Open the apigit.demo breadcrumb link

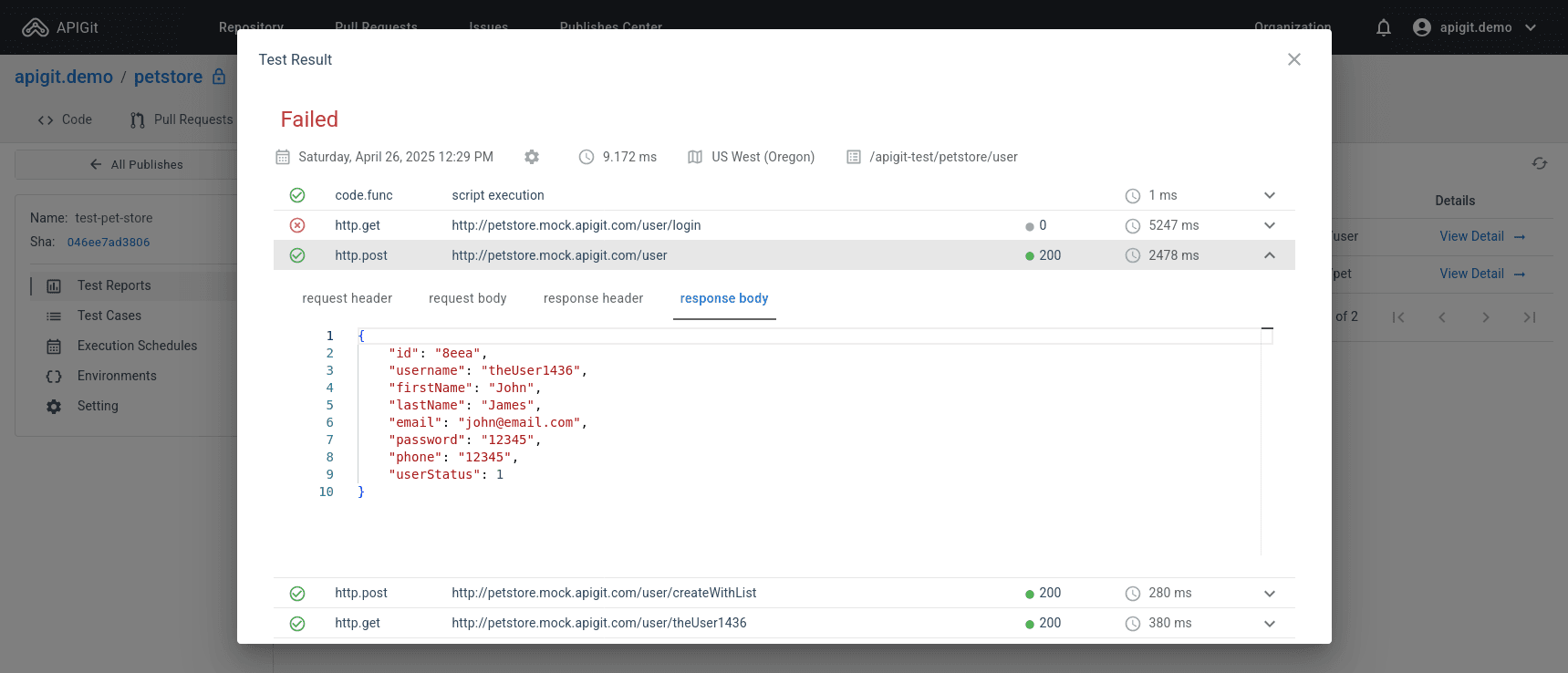click(x=64, y=77)
